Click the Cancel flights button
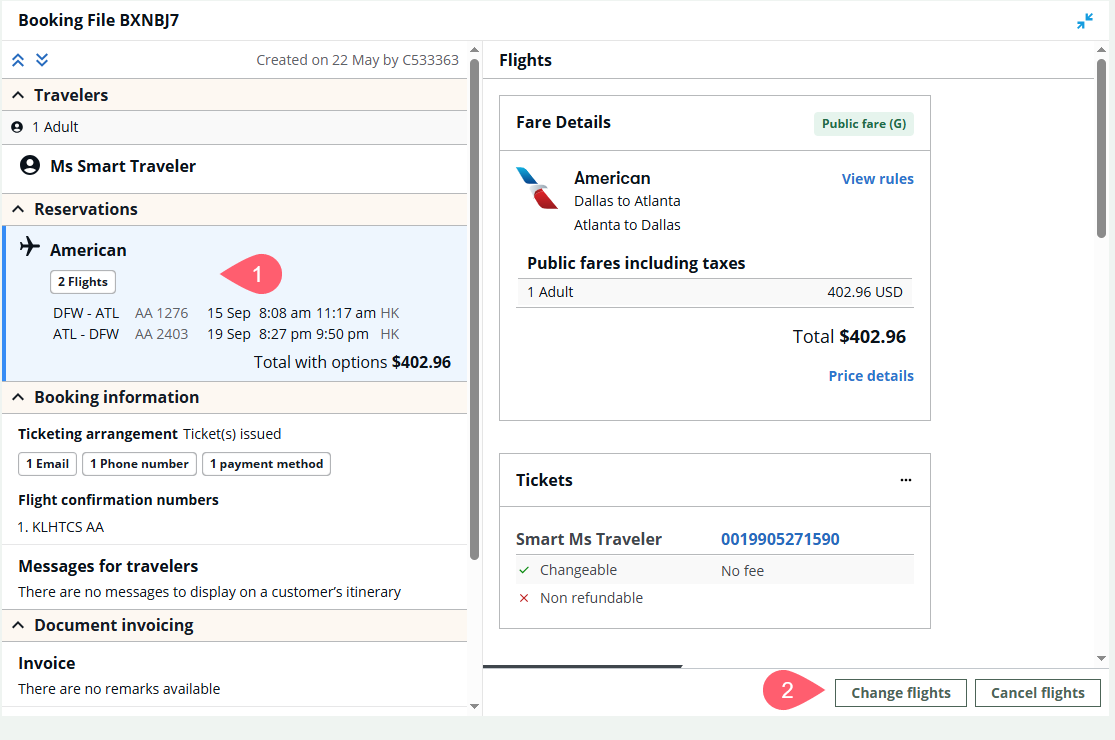The image size is (1115, 740). (1037, 693)
